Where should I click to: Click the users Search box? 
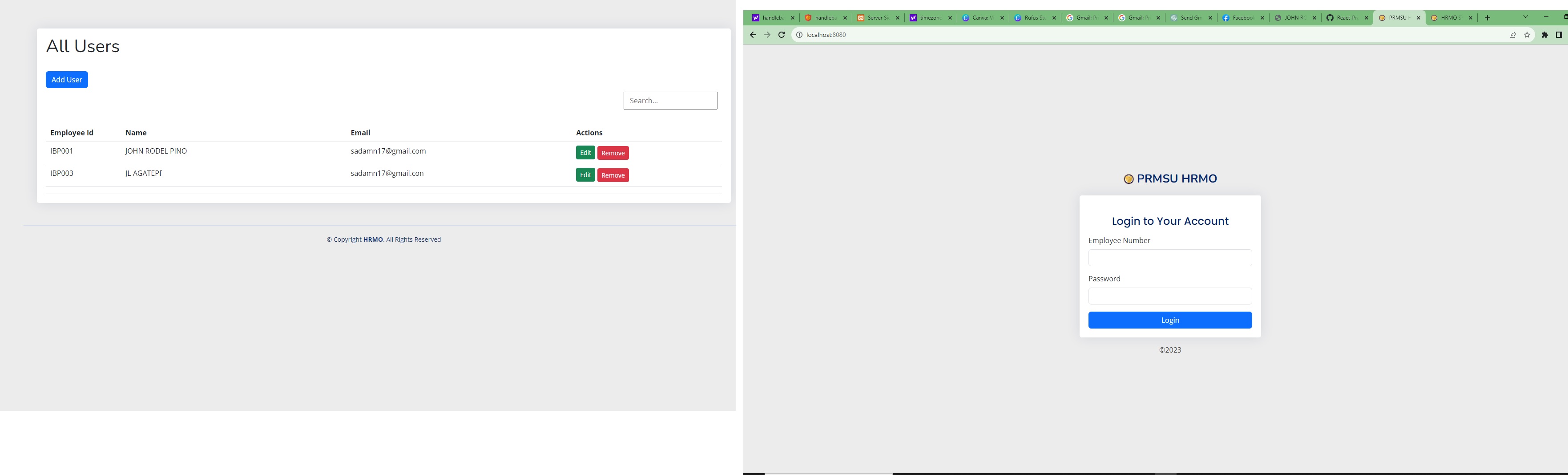coord(669,101)
